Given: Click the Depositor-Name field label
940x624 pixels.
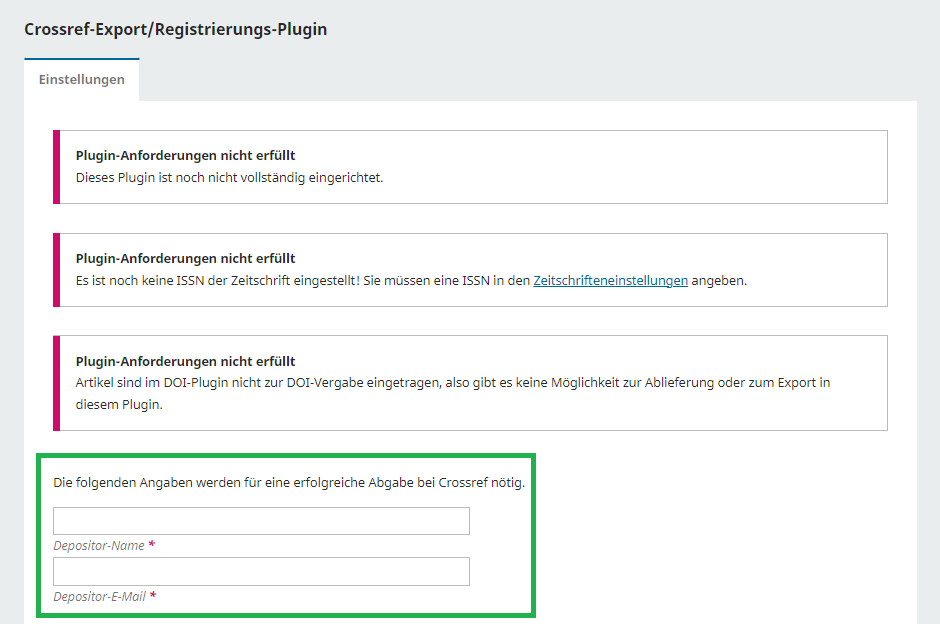Looking at the screenshot, I should (x=98, y=546).
